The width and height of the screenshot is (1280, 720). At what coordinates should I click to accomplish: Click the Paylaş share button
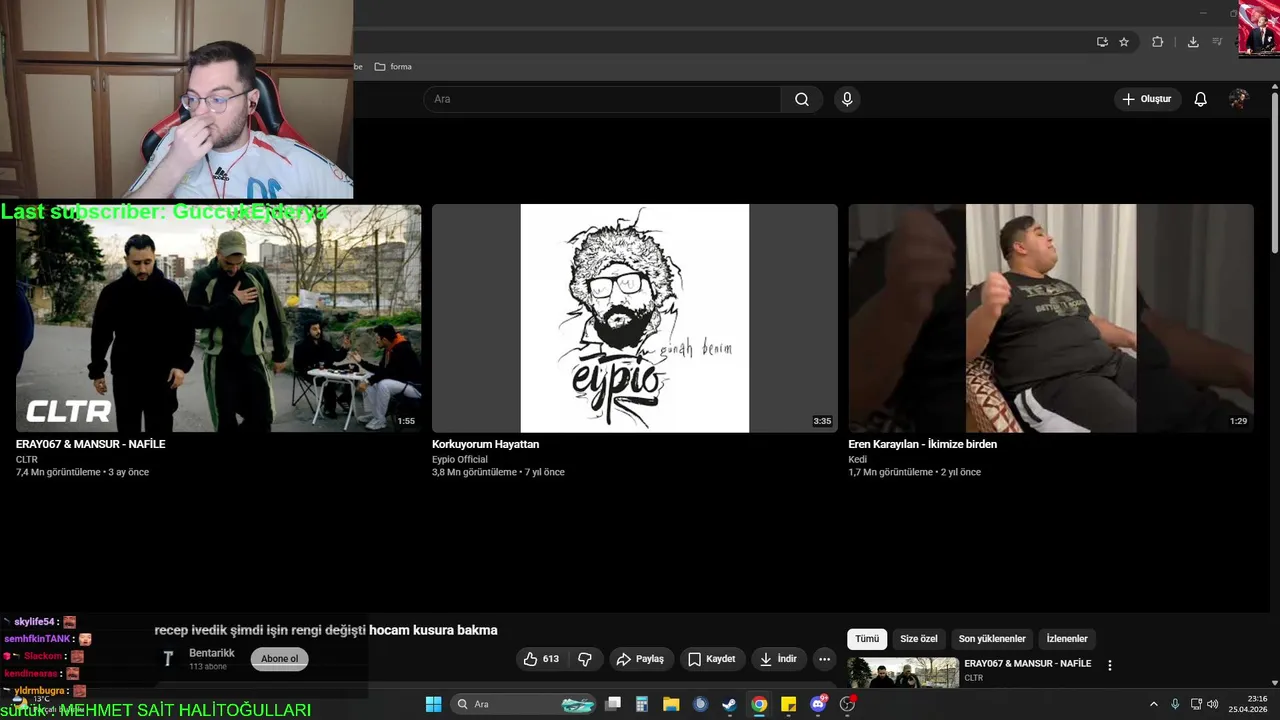(640, 659)
